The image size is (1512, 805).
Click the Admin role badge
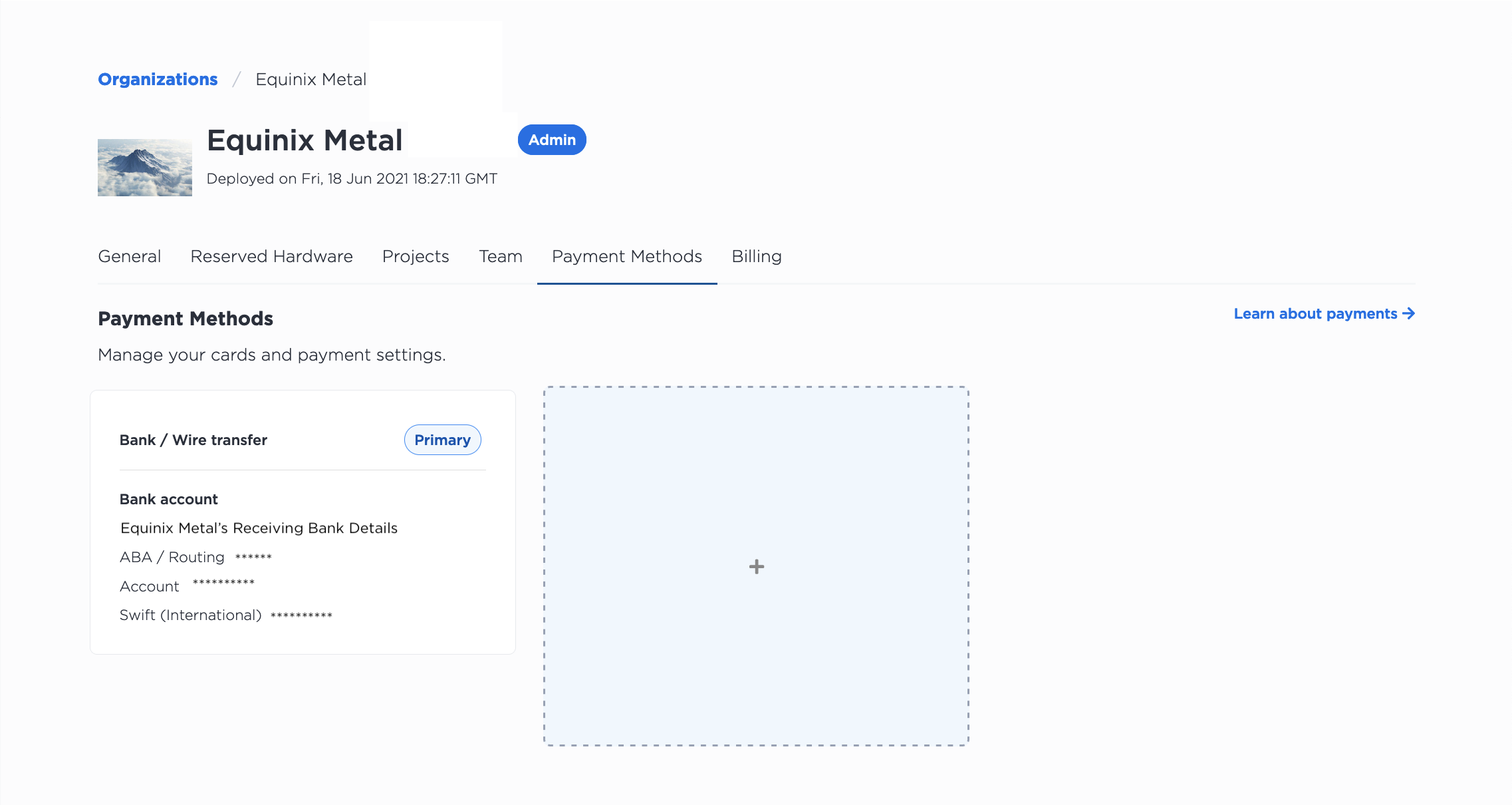tap(552, 140)
